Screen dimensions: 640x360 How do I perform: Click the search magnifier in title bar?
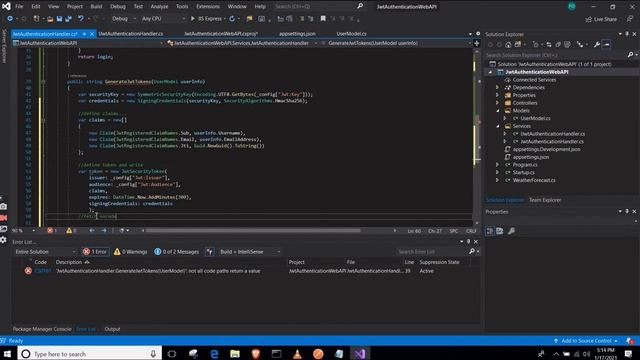tap(360, 6)
